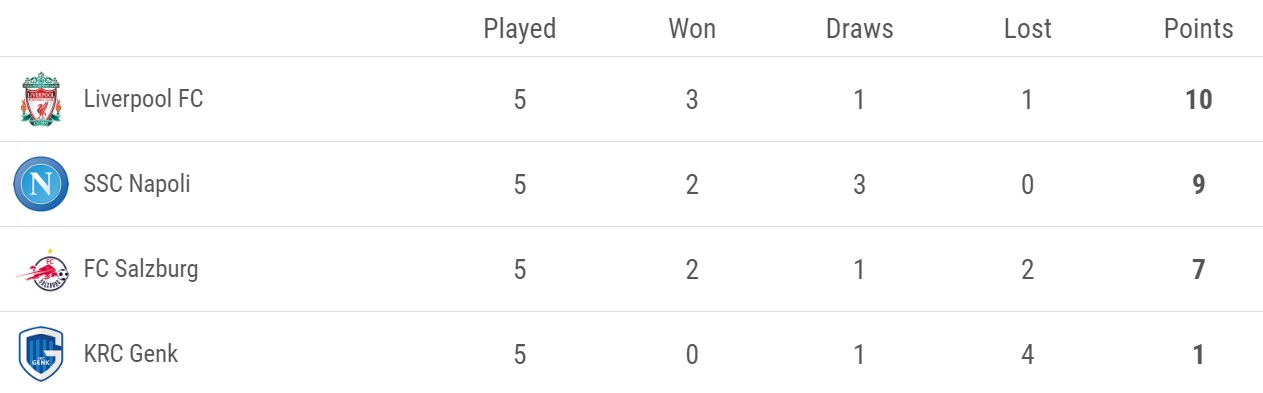Viewport: 1263px width, 393px height.
Task: Open the Liverpool FC team name
Action: 143,99
